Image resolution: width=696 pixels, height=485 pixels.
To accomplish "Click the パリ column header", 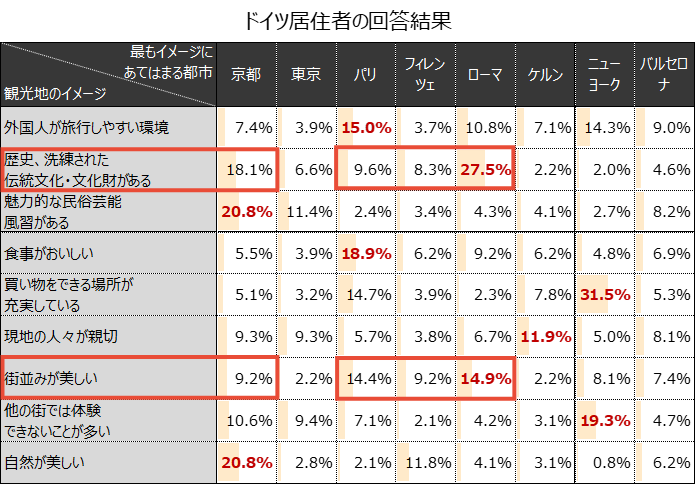I will click(366, 75).
